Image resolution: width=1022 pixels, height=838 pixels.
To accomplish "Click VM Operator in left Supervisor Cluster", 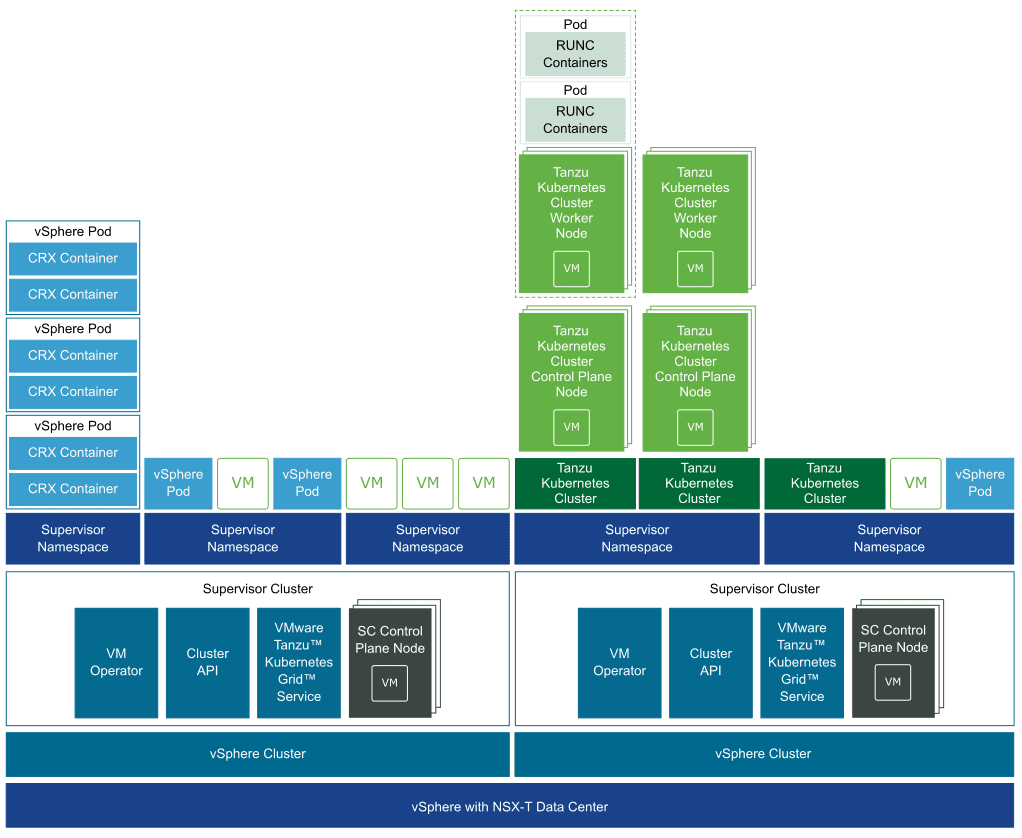I will (116, 663).
